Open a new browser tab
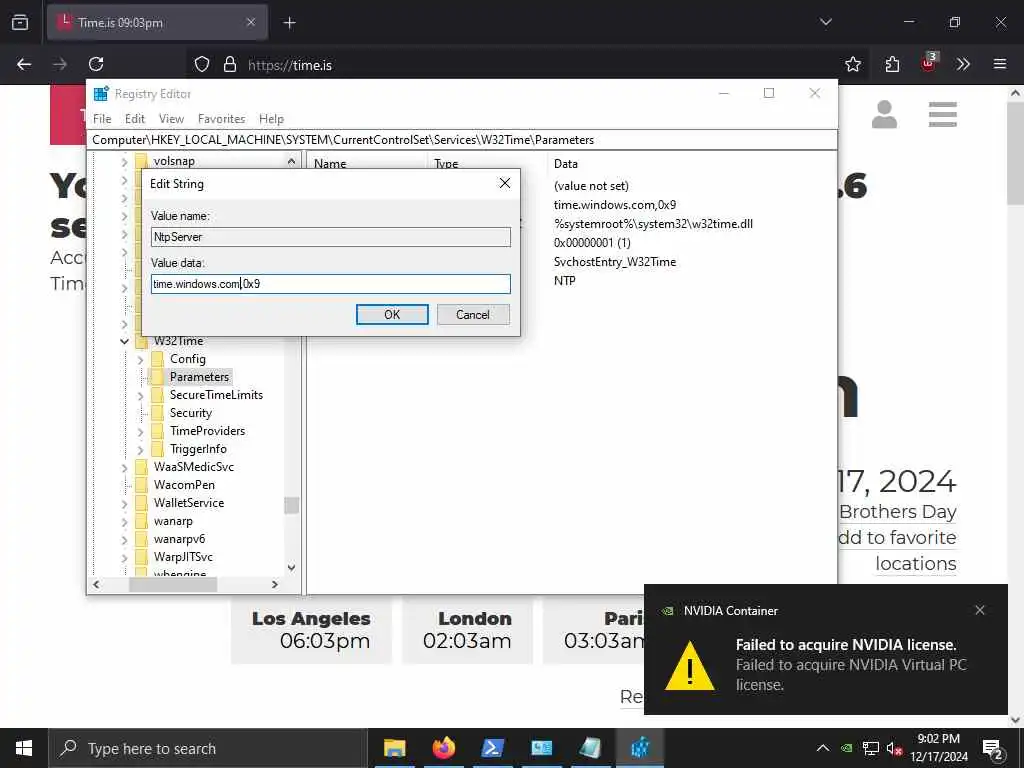The image size is (1024, 768). [x=289, y=23]
